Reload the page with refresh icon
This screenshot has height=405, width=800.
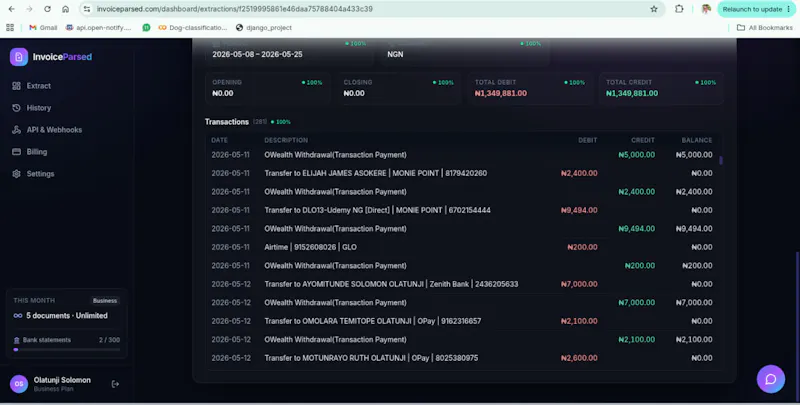(x=47, y=9)
